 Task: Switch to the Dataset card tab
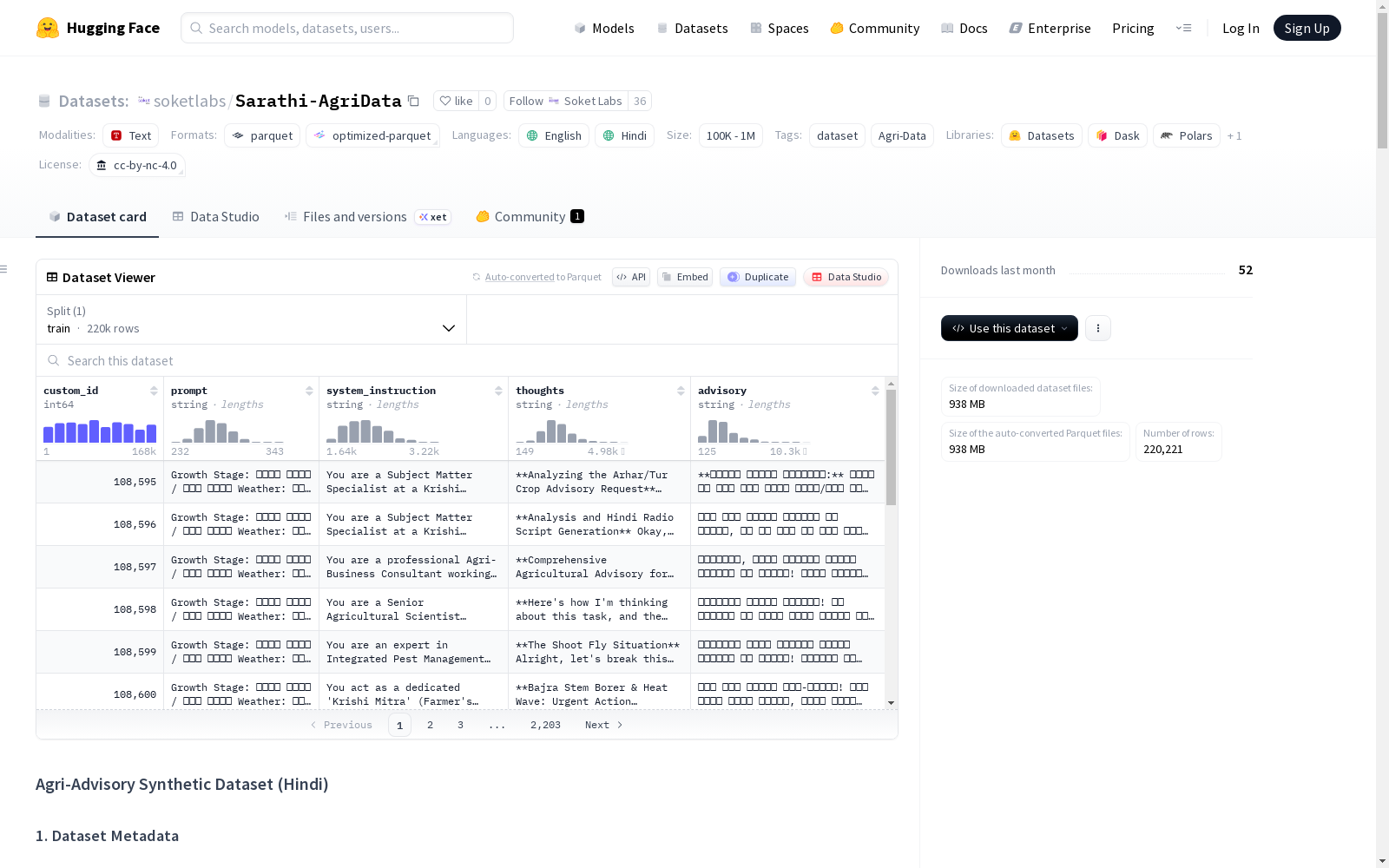click(97, 217)
